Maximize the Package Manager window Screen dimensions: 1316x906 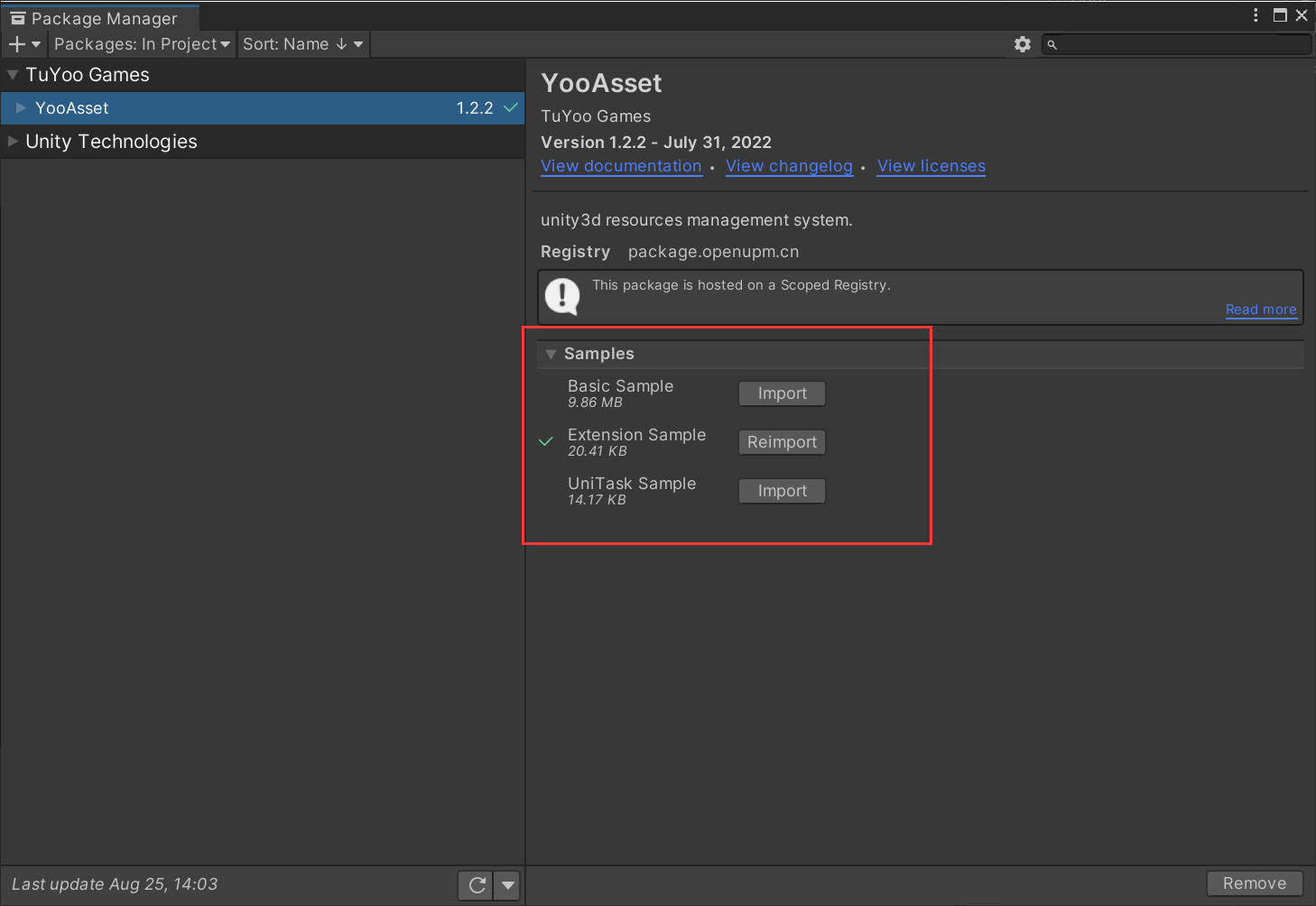1280,15
